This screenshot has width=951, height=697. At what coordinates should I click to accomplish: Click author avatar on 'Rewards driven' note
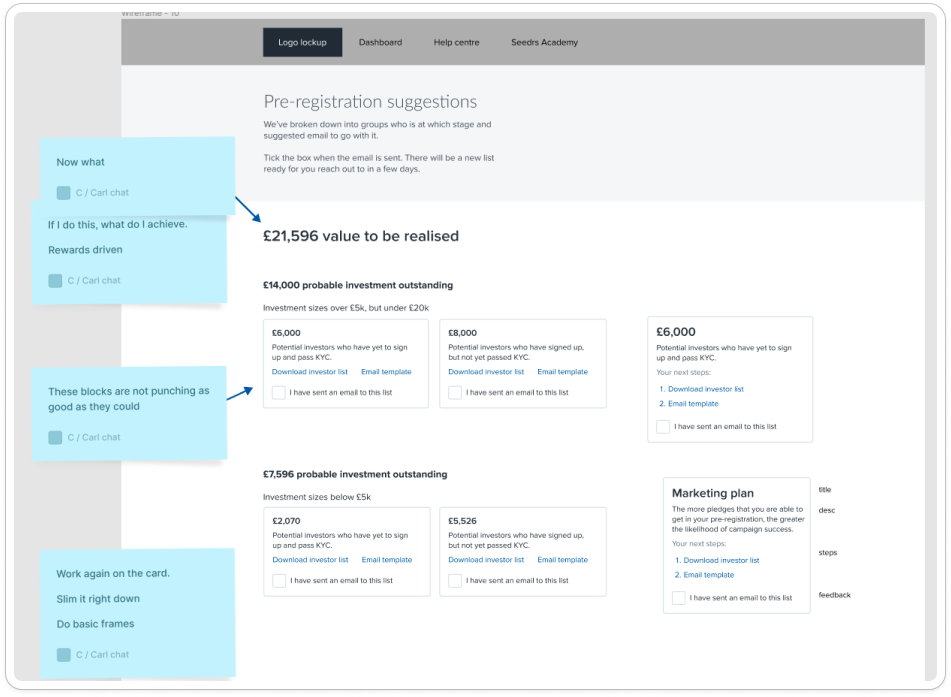click(55, 281)
